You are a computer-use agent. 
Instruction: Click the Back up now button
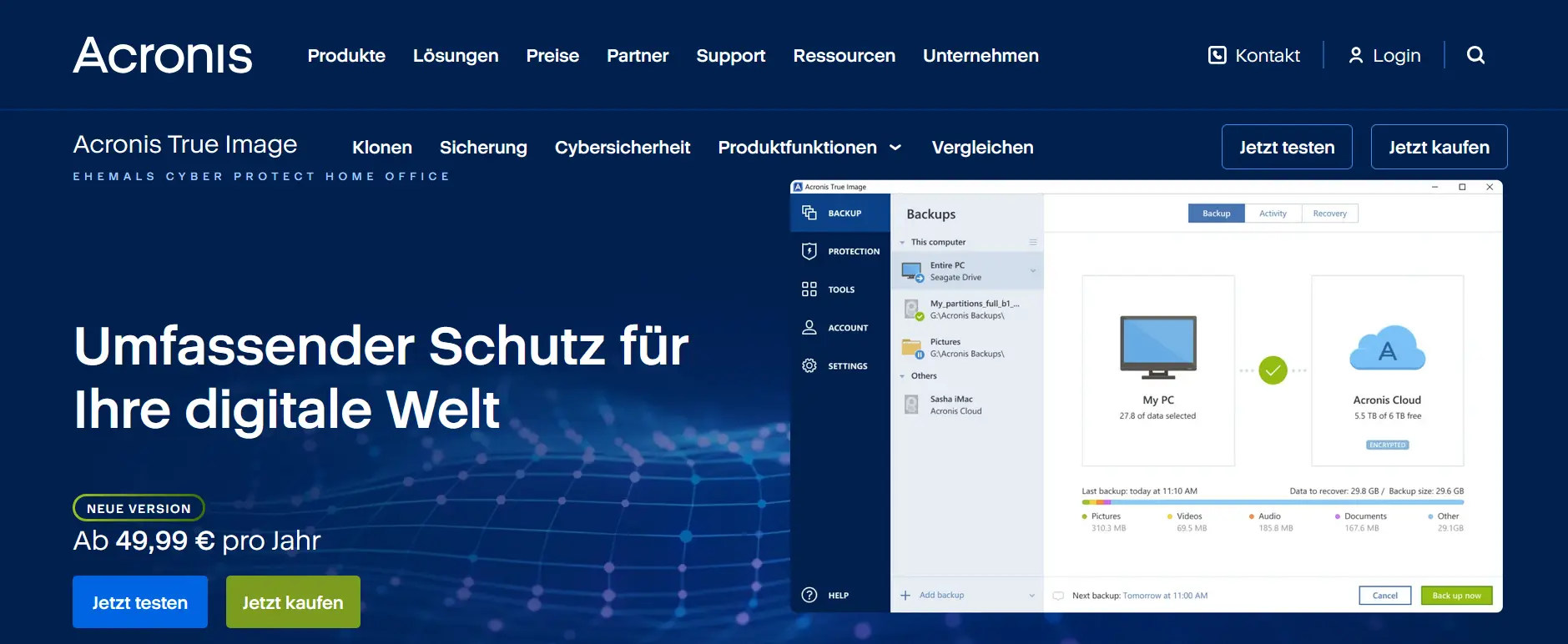(1457, 596)
